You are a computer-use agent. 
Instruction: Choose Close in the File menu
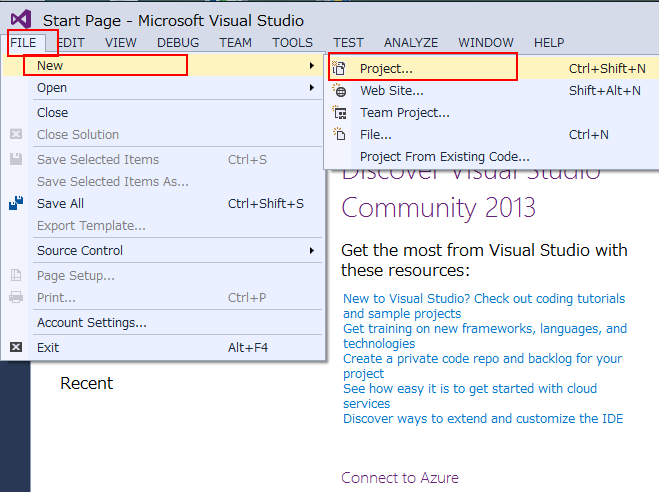[163, 113]
